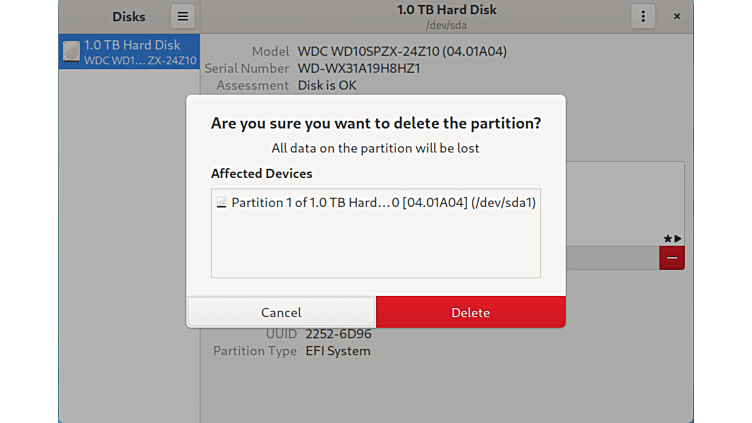Click the red minus delete-partition button

[671, 258]
